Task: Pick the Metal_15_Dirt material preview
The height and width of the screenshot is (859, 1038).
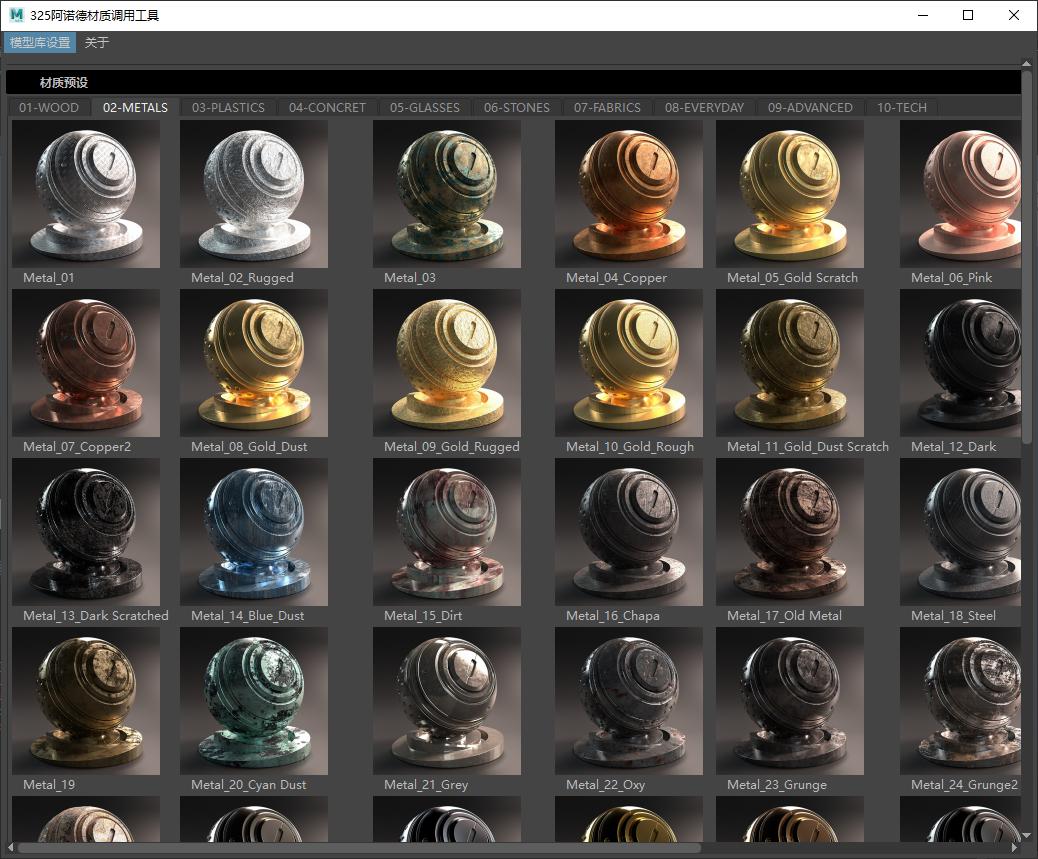Action: coord(446,532)
